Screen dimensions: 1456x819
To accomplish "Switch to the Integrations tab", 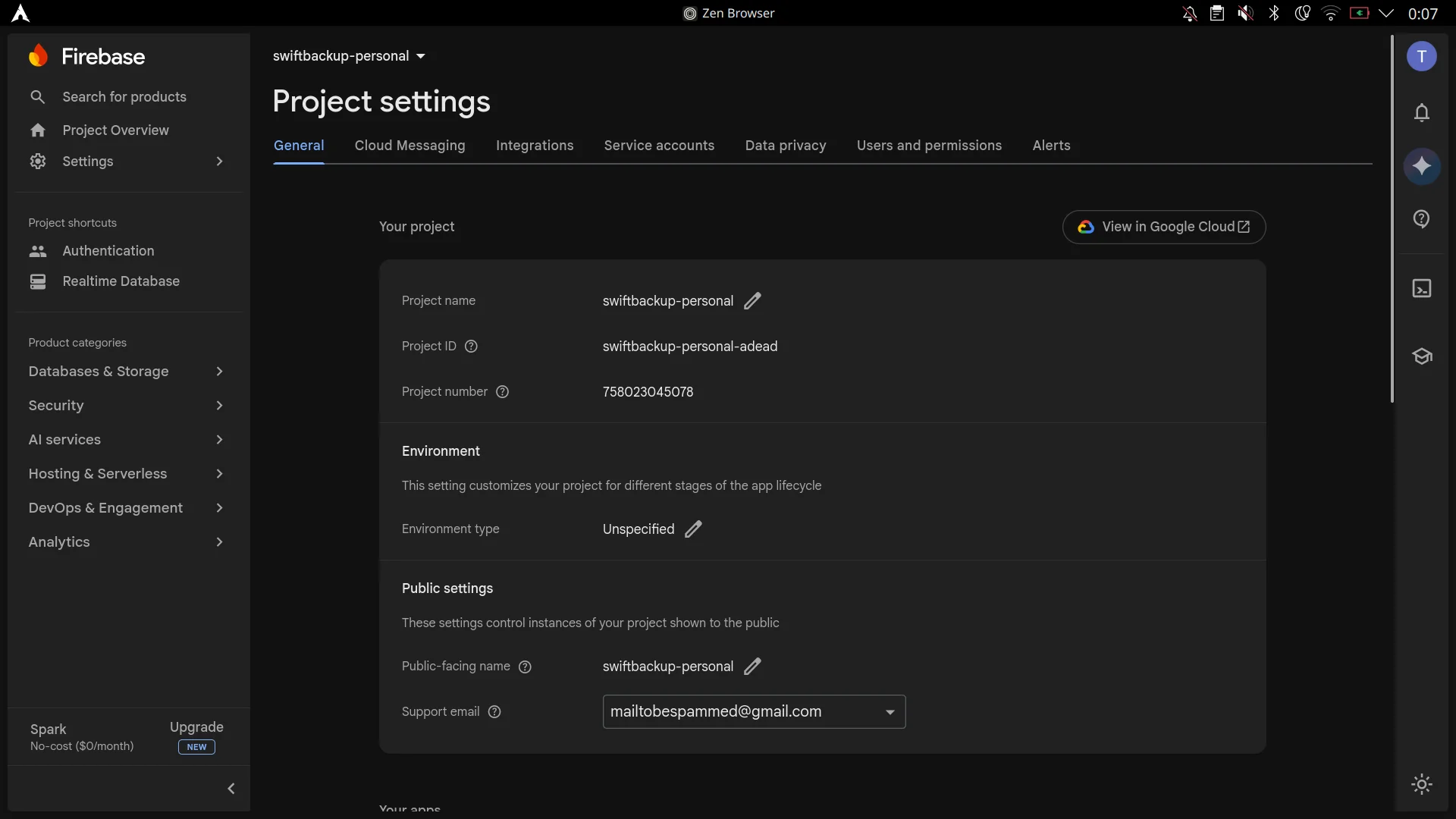I will 535,146.
